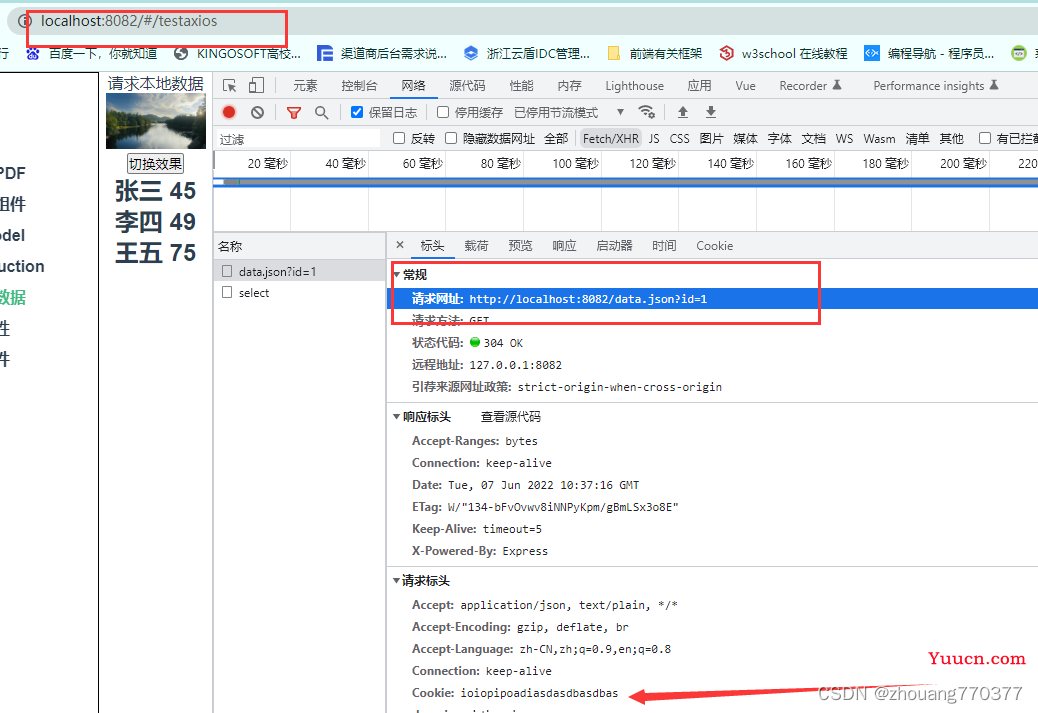This screenshot has width=1038, height=713.
Task: Switch to the 性能 tab
Action: coord(521,85)
